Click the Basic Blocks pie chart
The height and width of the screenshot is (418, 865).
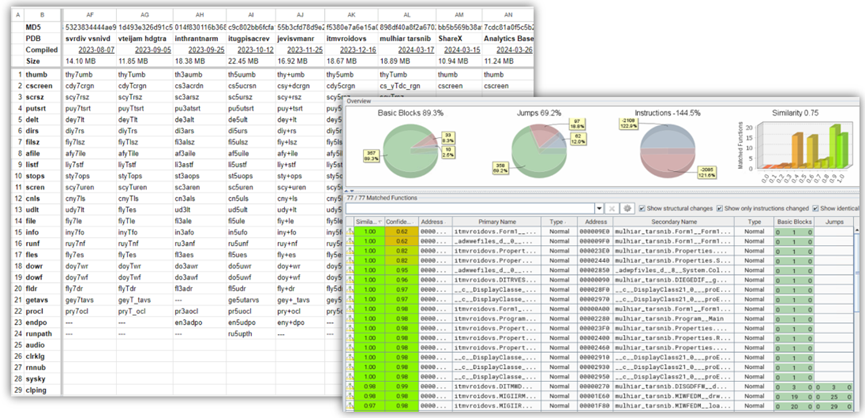pyautogui.click(x=410, y=150)
